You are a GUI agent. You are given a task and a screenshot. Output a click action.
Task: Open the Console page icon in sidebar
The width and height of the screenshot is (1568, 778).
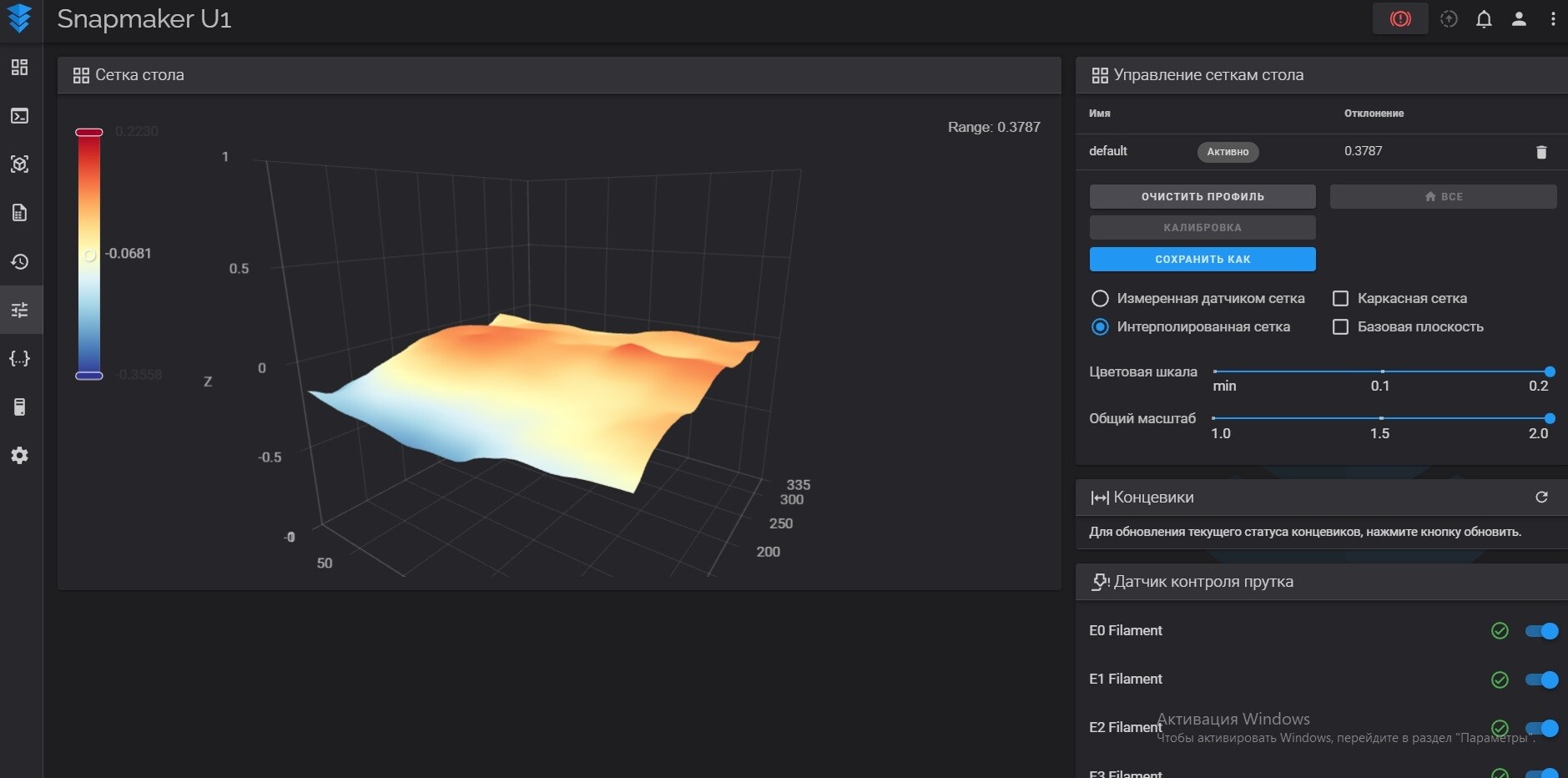tap(19, 116)
